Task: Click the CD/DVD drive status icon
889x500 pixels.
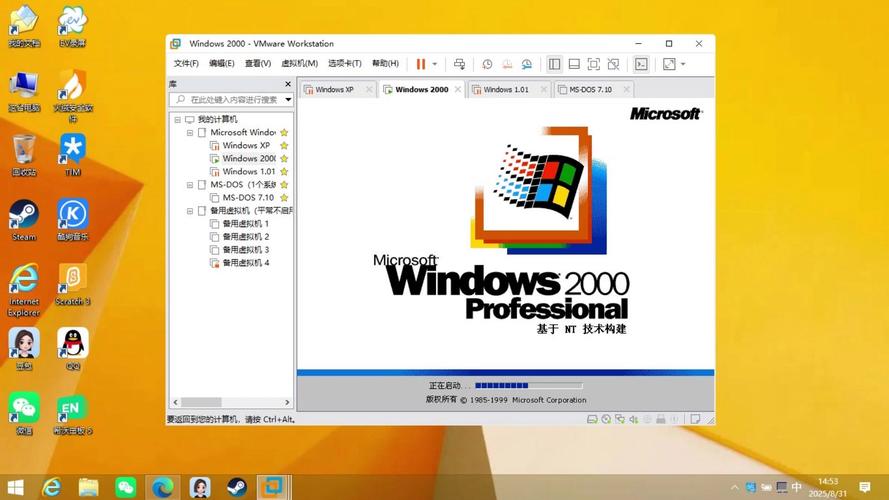Action: tap(606, 420)
